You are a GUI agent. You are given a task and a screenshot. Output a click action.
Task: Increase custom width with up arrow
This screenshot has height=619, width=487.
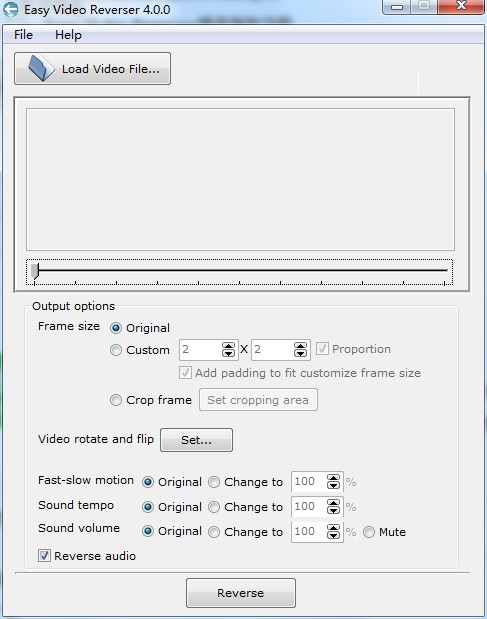click(x=228, y=346)
